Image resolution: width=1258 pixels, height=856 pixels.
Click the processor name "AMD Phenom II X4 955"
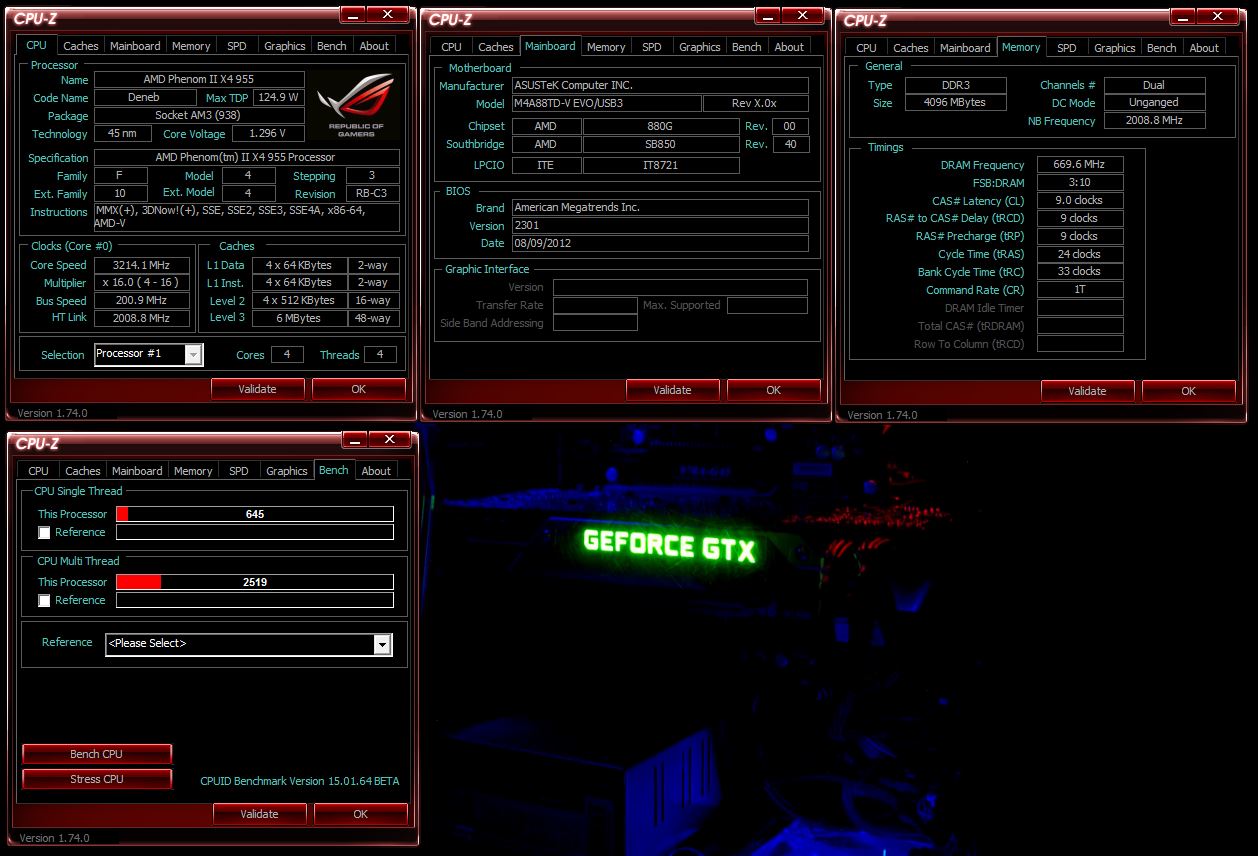click(x=199, y=80)
